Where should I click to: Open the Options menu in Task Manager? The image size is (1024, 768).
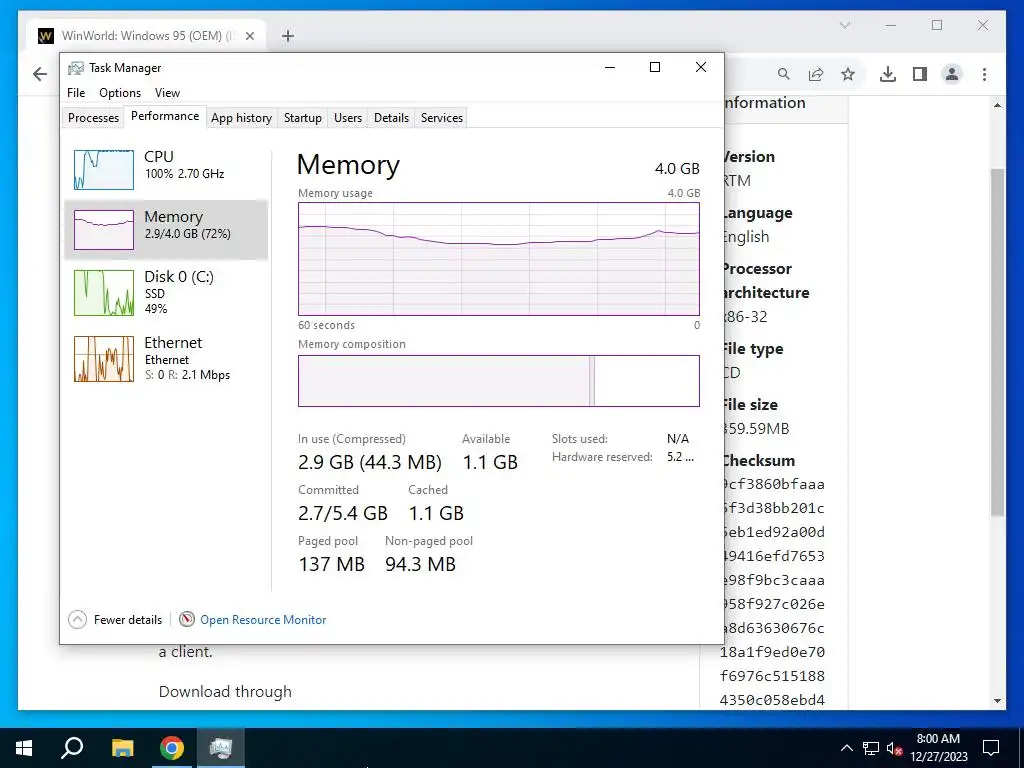(120, 93)
